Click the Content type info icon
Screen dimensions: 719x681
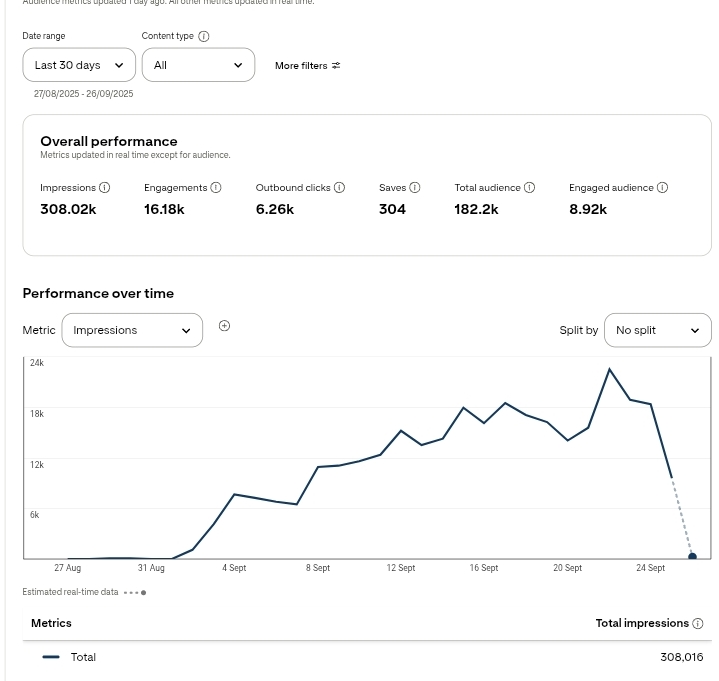pyautogui.click(x=204, y=36)
